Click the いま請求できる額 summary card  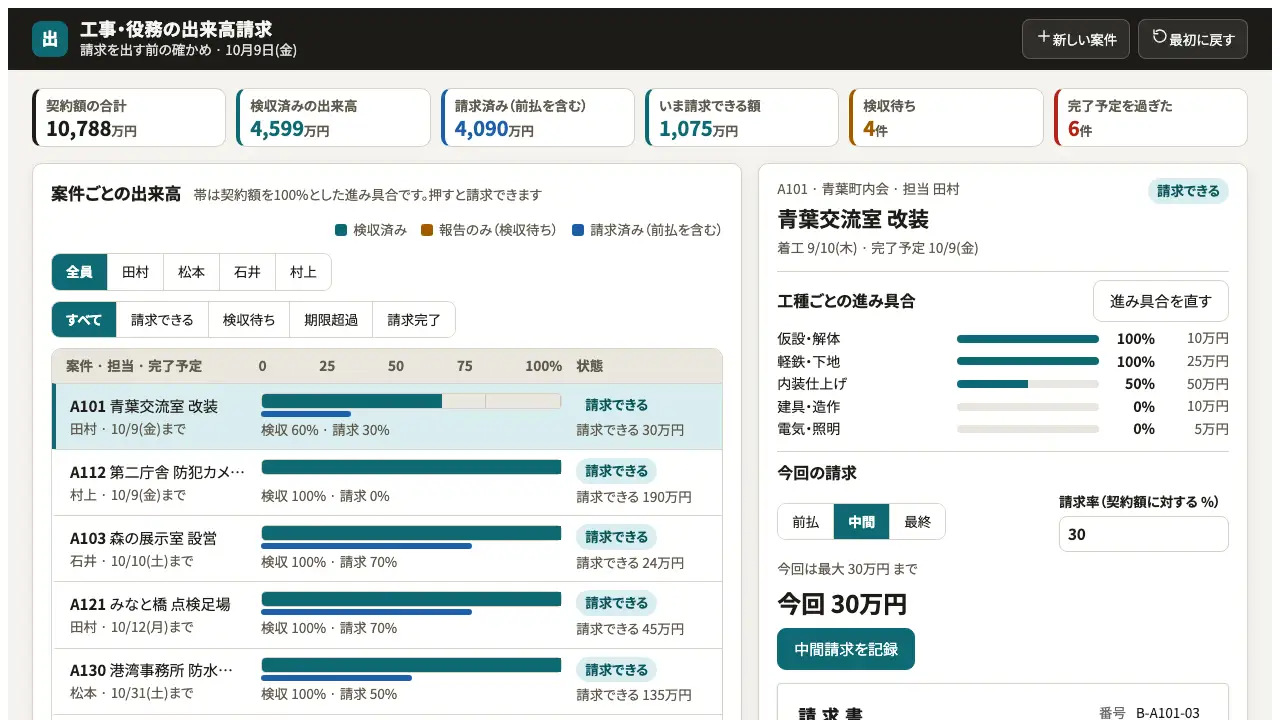coord(742,118)
